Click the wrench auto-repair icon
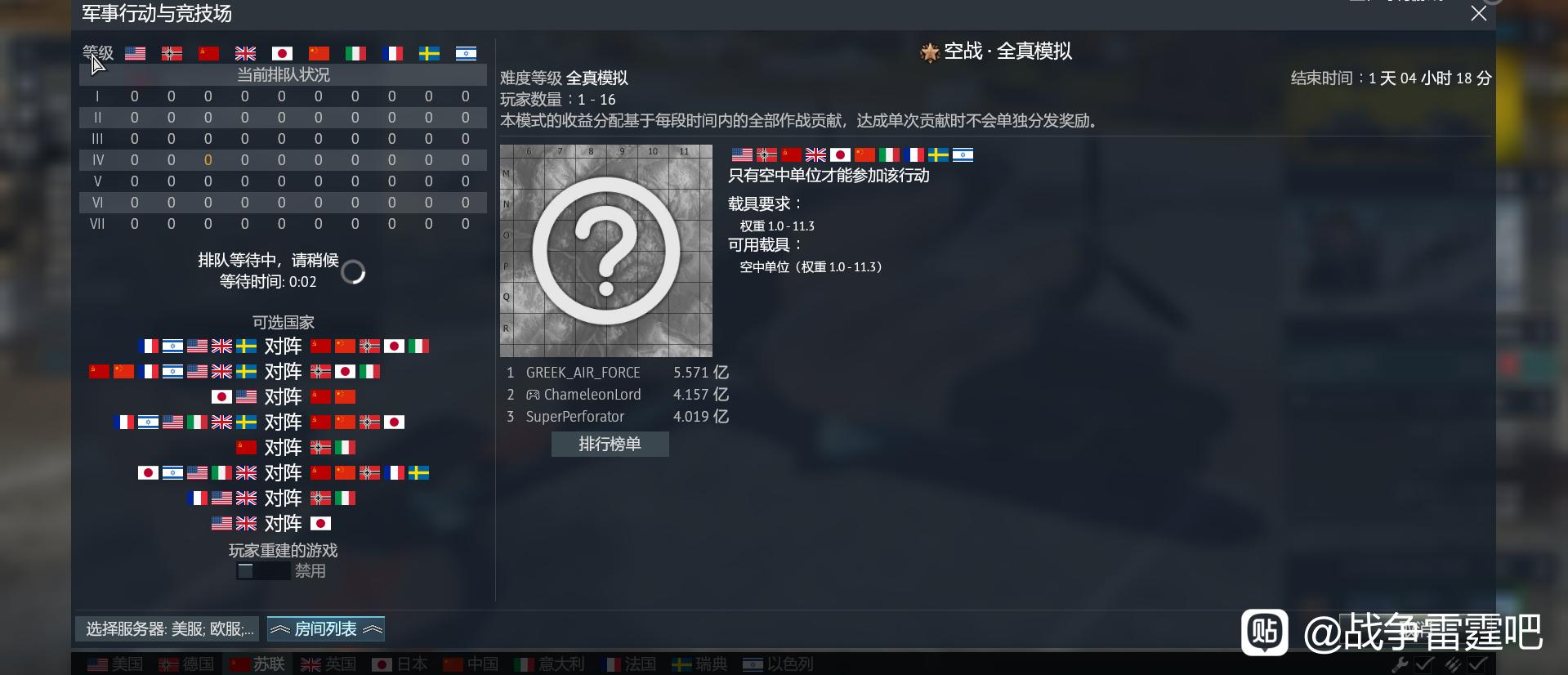The image size is (1568, 675). pos(1400,664)
